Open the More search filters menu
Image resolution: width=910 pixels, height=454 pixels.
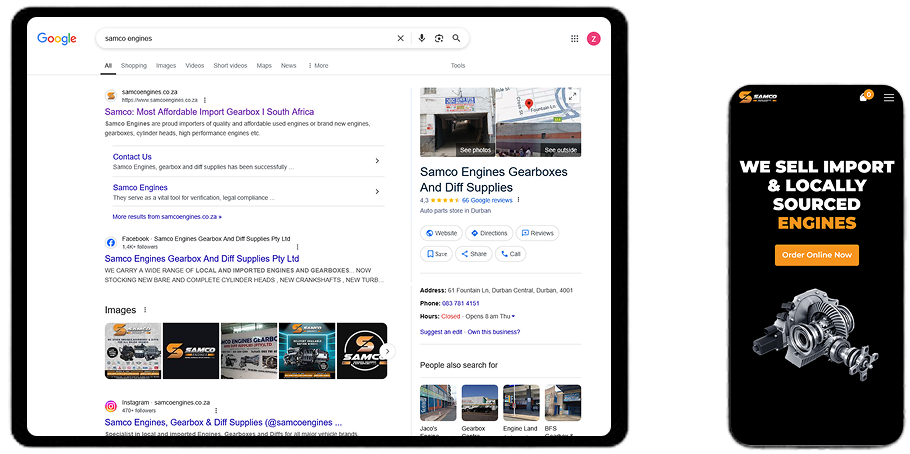coord(318,66)
